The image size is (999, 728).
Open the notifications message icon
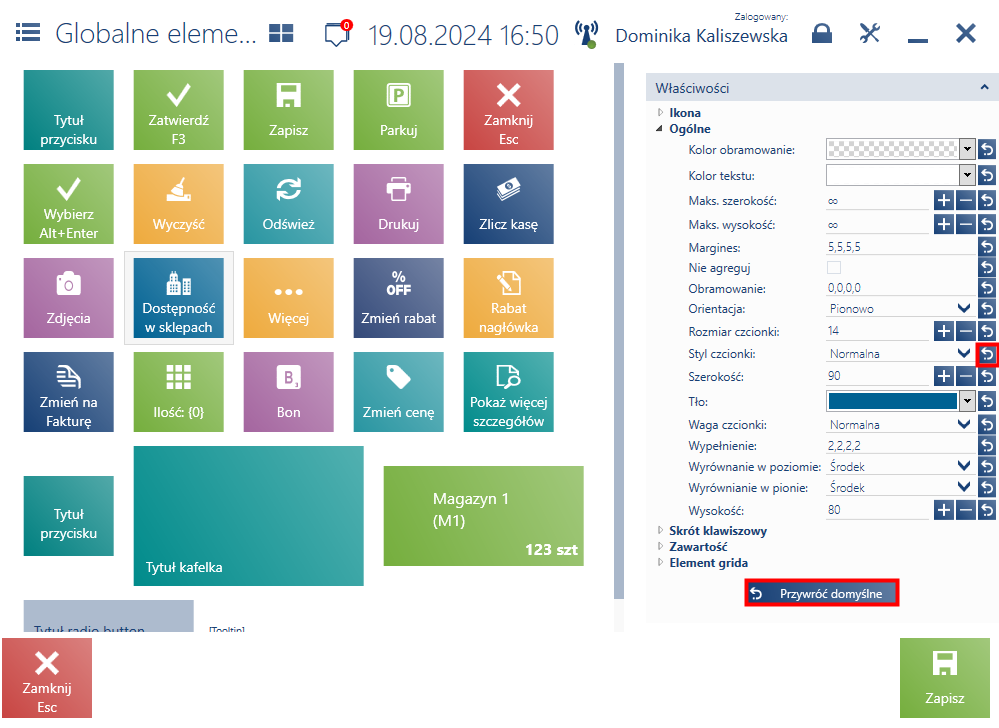tap(337, 33)
